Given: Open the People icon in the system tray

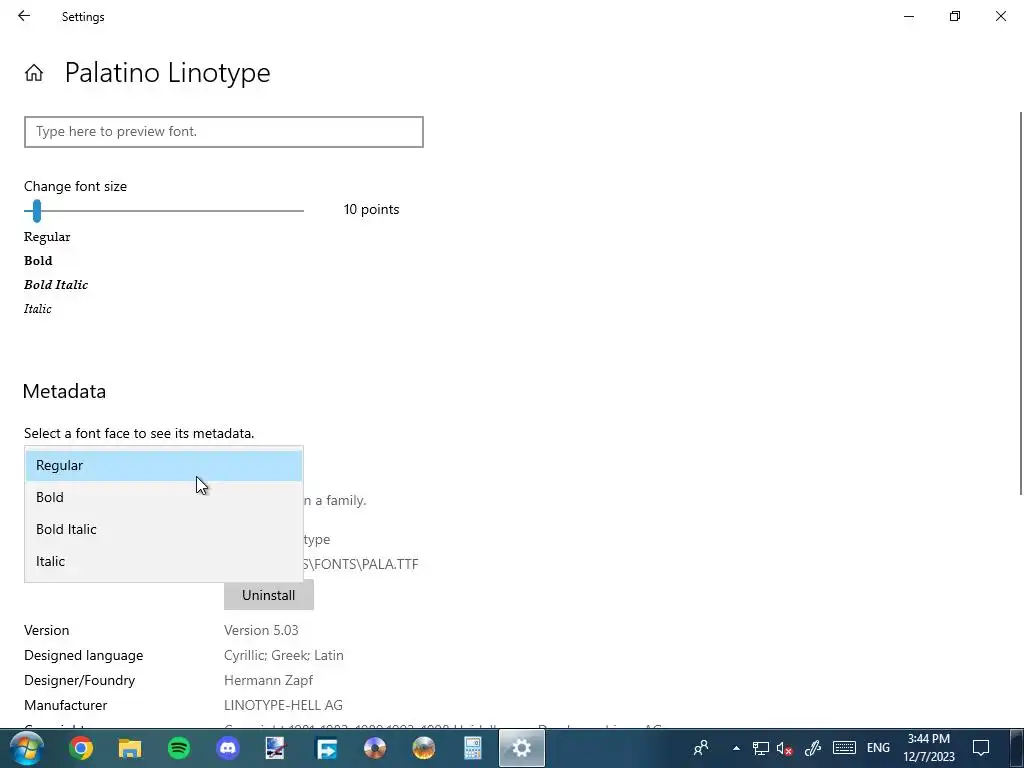Looking at the screenshot, I should 701,748.
